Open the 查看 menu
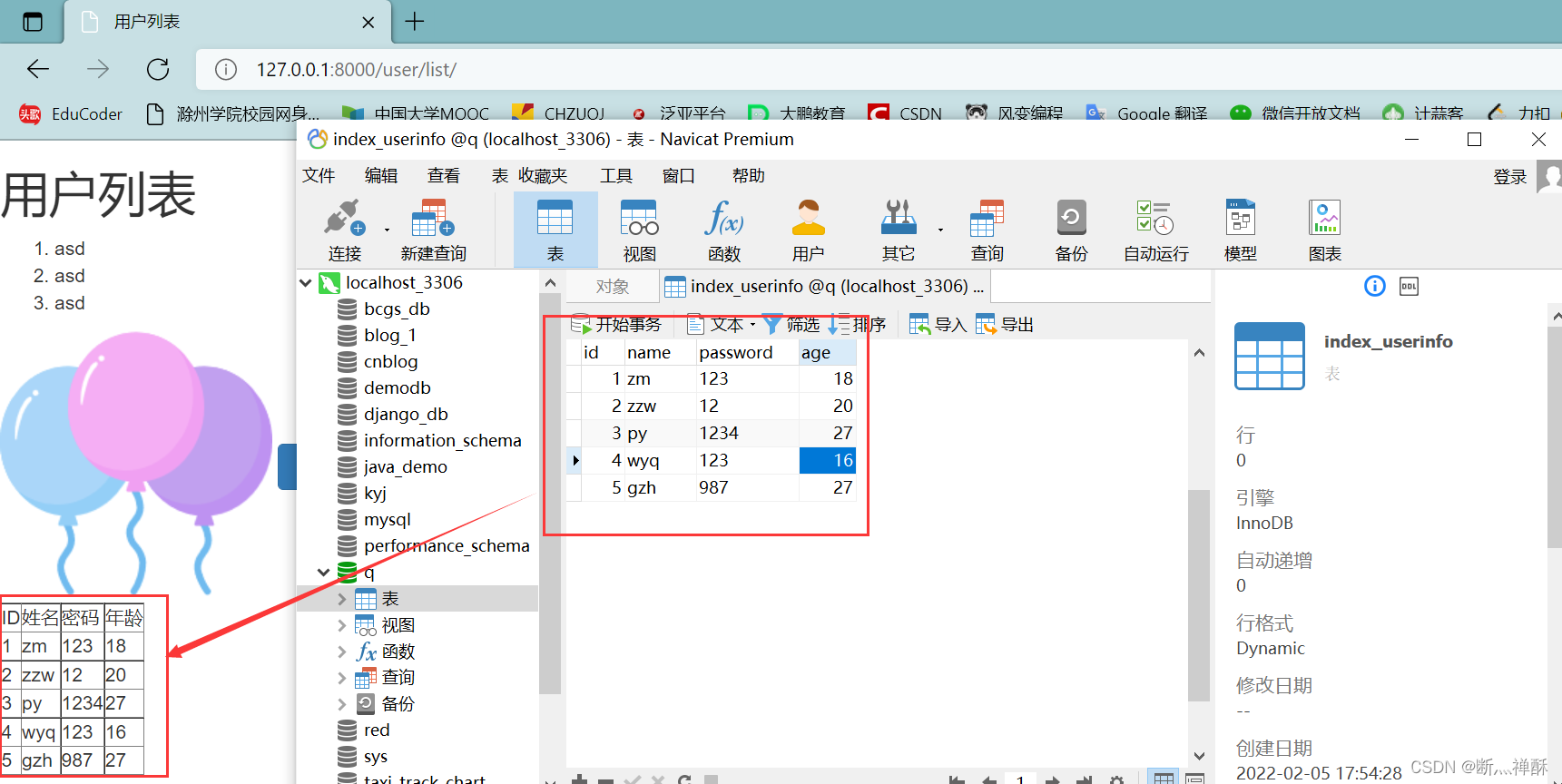The image size is (1562, 784). [x=444, y=176]
